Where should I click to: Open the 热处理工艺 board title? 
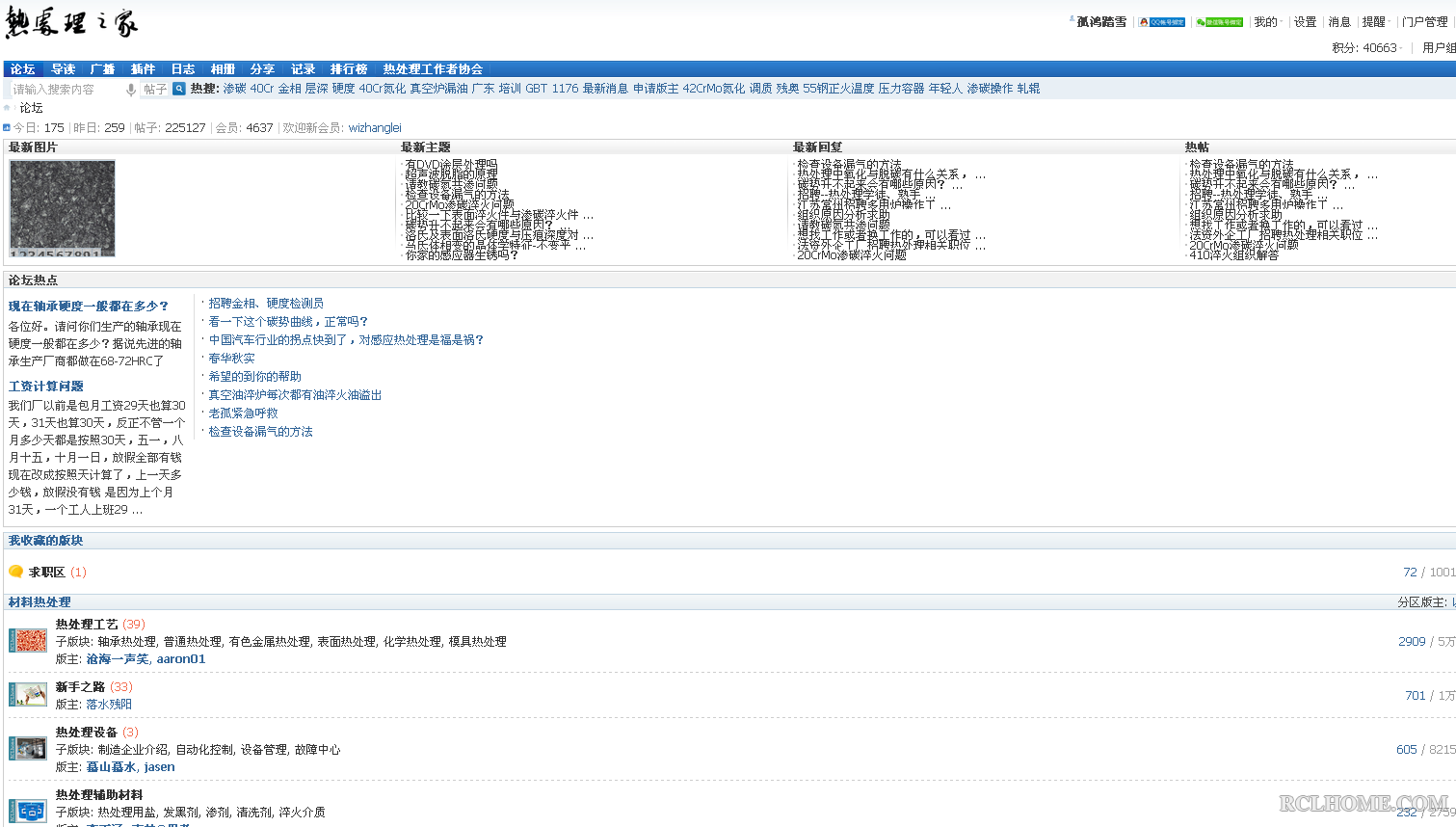[87, 625]
